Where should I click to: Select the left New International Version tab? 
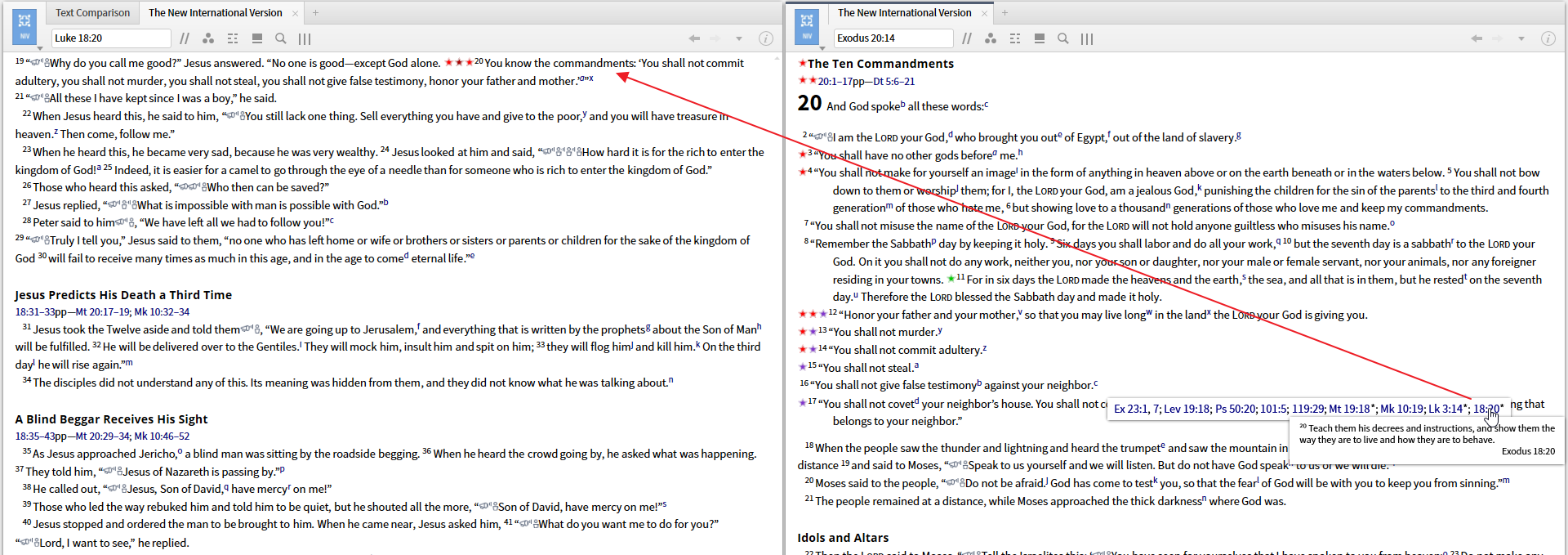point(215,13)
